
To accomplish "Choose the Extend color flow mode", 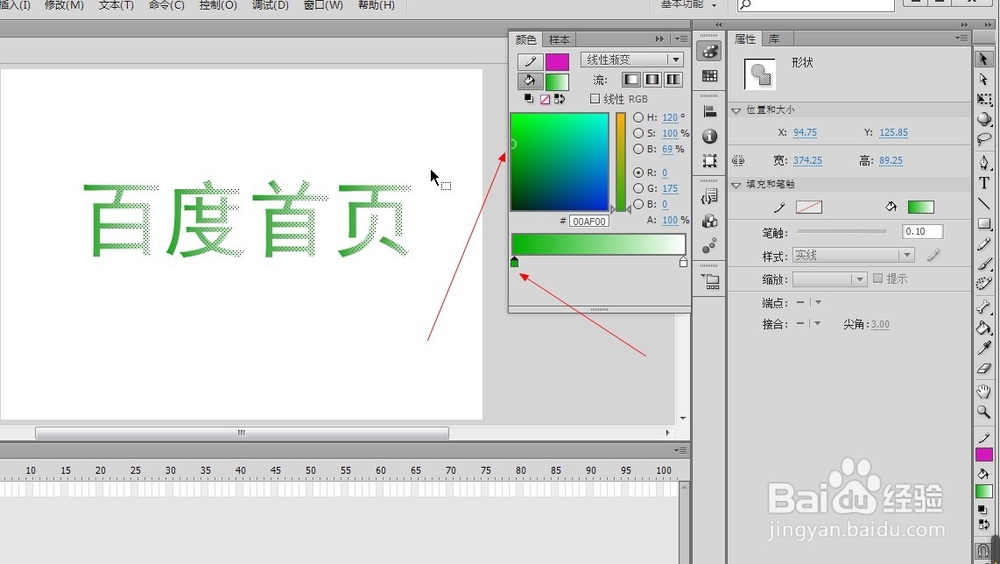I will (631, 79).
